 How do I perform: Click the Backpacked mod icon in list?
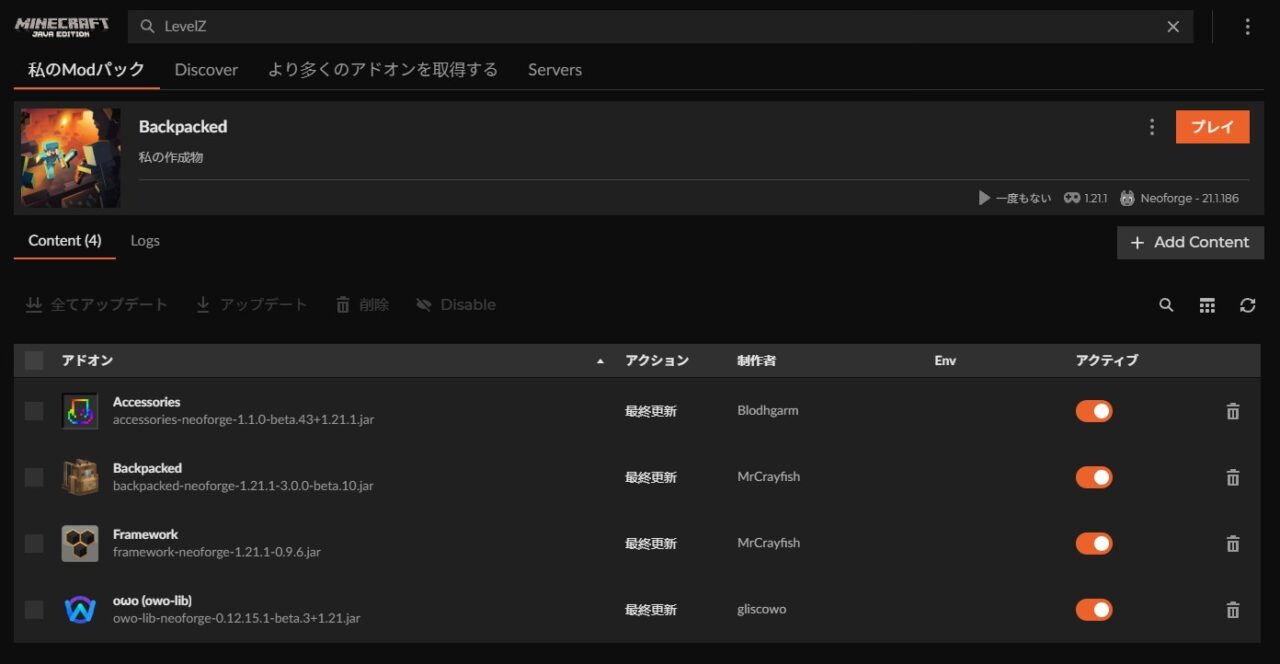tap(80, 477)
